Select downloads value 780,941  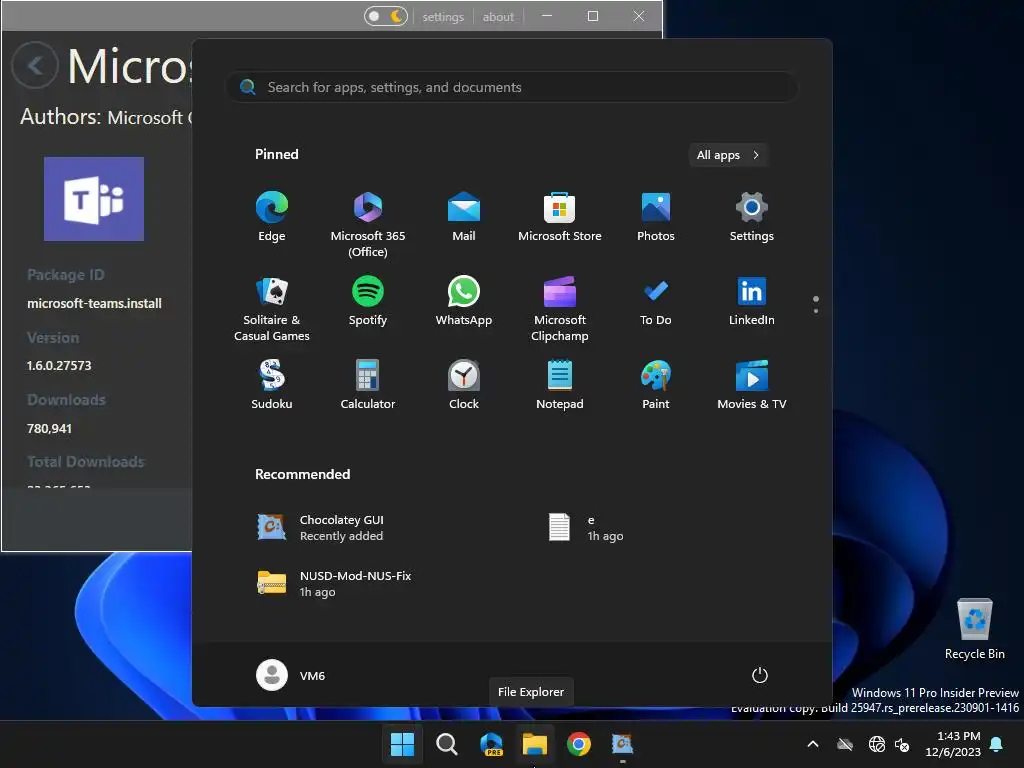(49, 428)
